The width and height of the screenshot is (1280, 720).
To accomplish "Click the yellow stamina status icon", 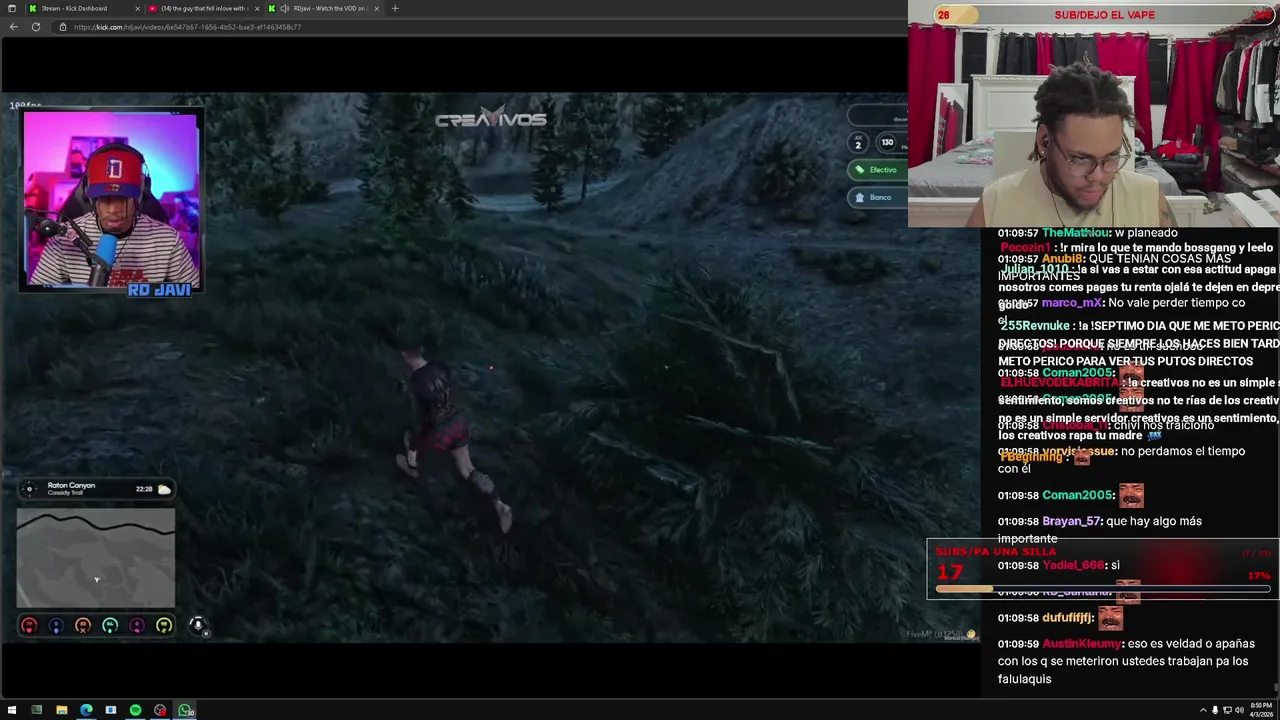I will pos(164,626).
